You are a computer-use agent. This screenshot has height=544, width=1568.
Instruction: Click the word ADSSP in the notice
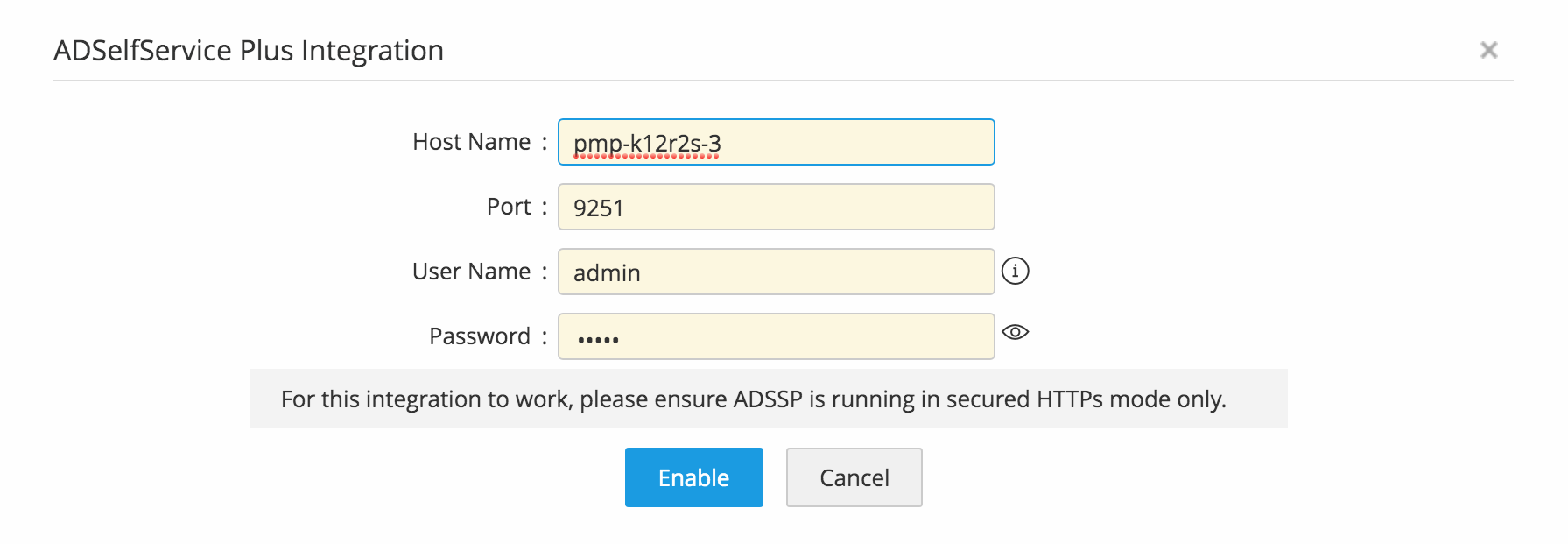pyautogui.click(x=768, y=399)
